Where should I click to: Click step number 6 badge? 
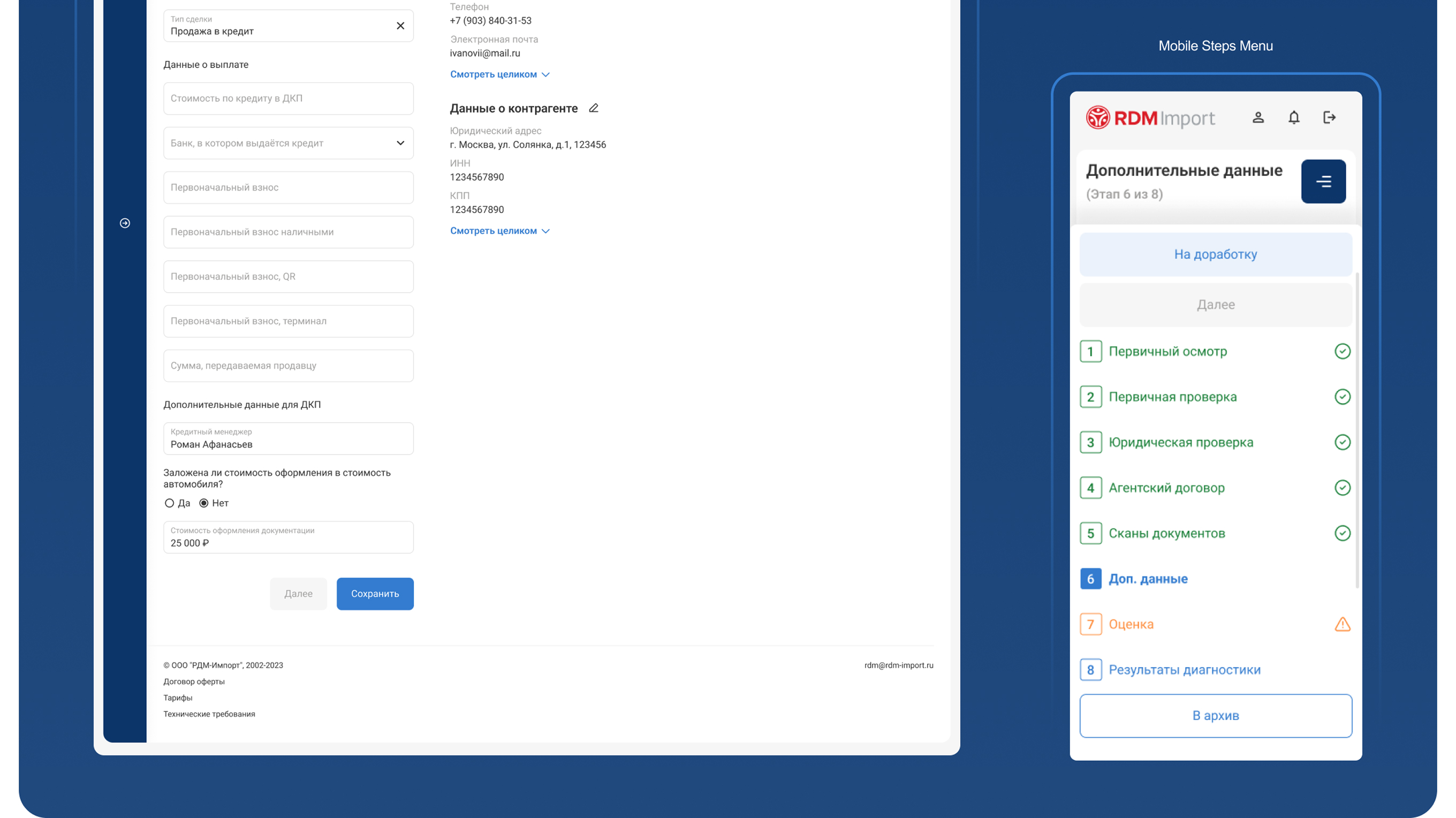pyautogui.click(x=1090, y=579)
